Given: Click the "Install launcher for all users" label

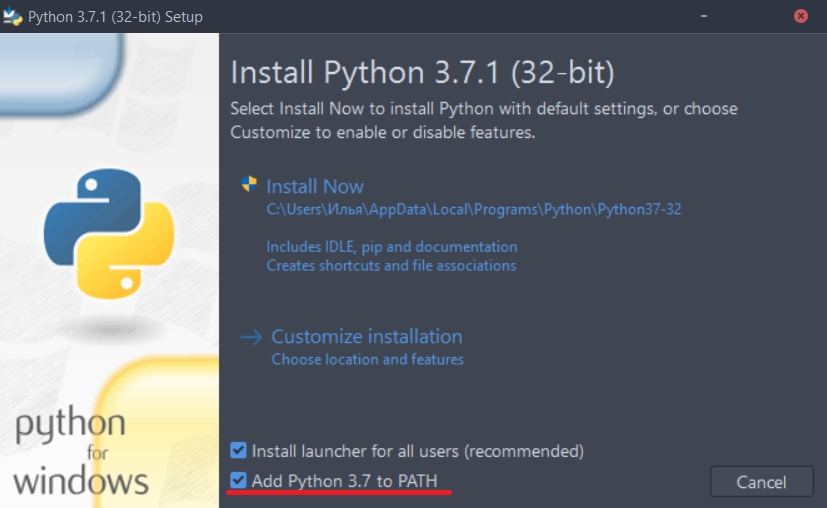Looking at the screenshot, I should pos(417,451).
